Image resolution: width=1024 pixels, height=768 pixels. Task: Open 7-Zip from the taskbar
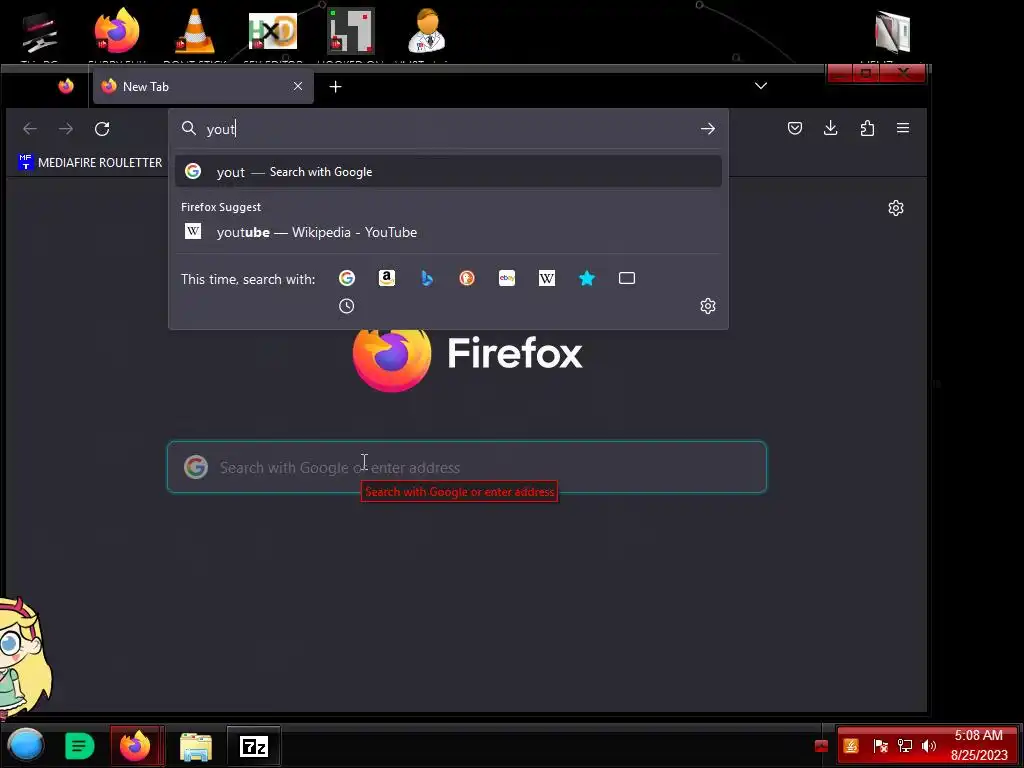254,746
